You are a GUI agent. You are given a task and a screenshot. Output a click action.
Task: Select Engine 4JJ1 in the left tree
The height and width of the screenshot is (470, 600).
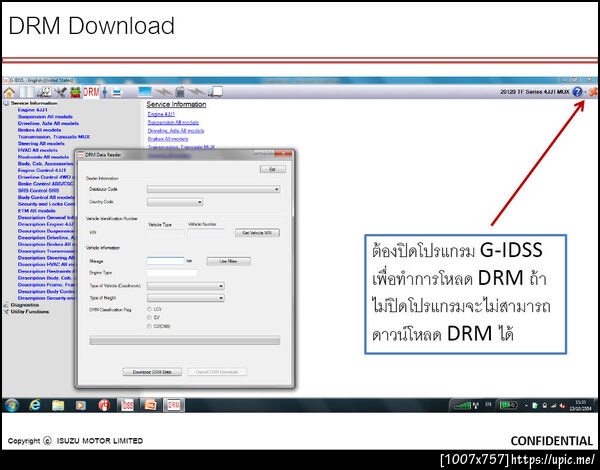coord(33,110)
